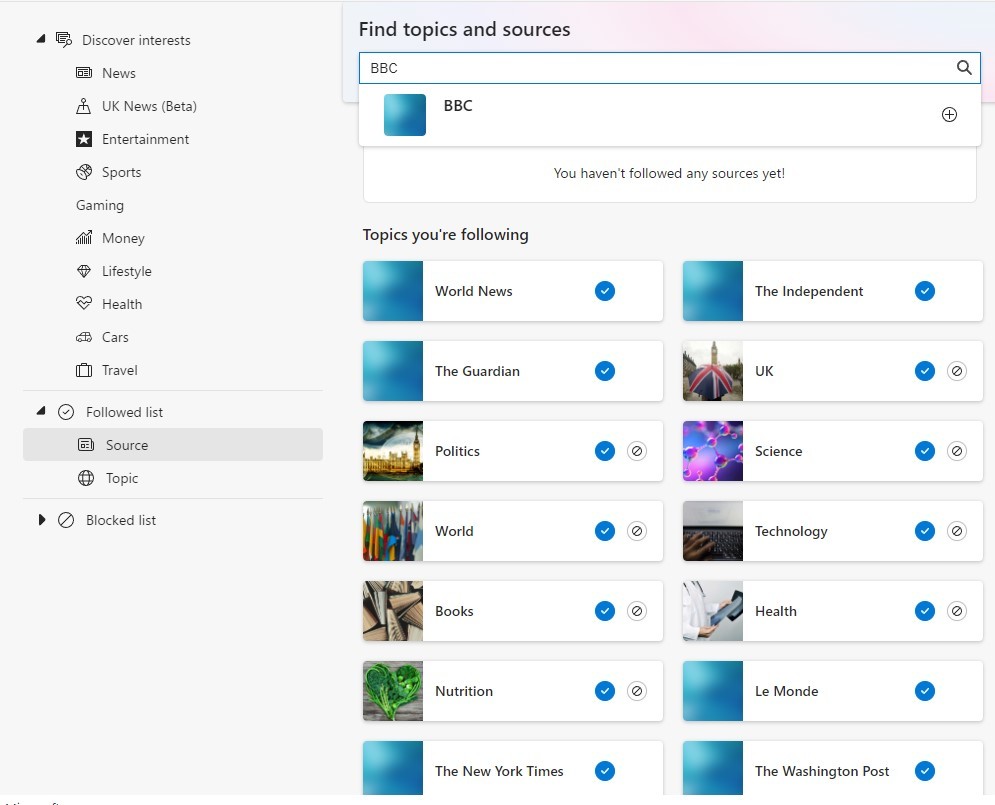Open the Cars interest category
Image resolution: width=995 pixels, height=805 pixels.
click(115, 337)
